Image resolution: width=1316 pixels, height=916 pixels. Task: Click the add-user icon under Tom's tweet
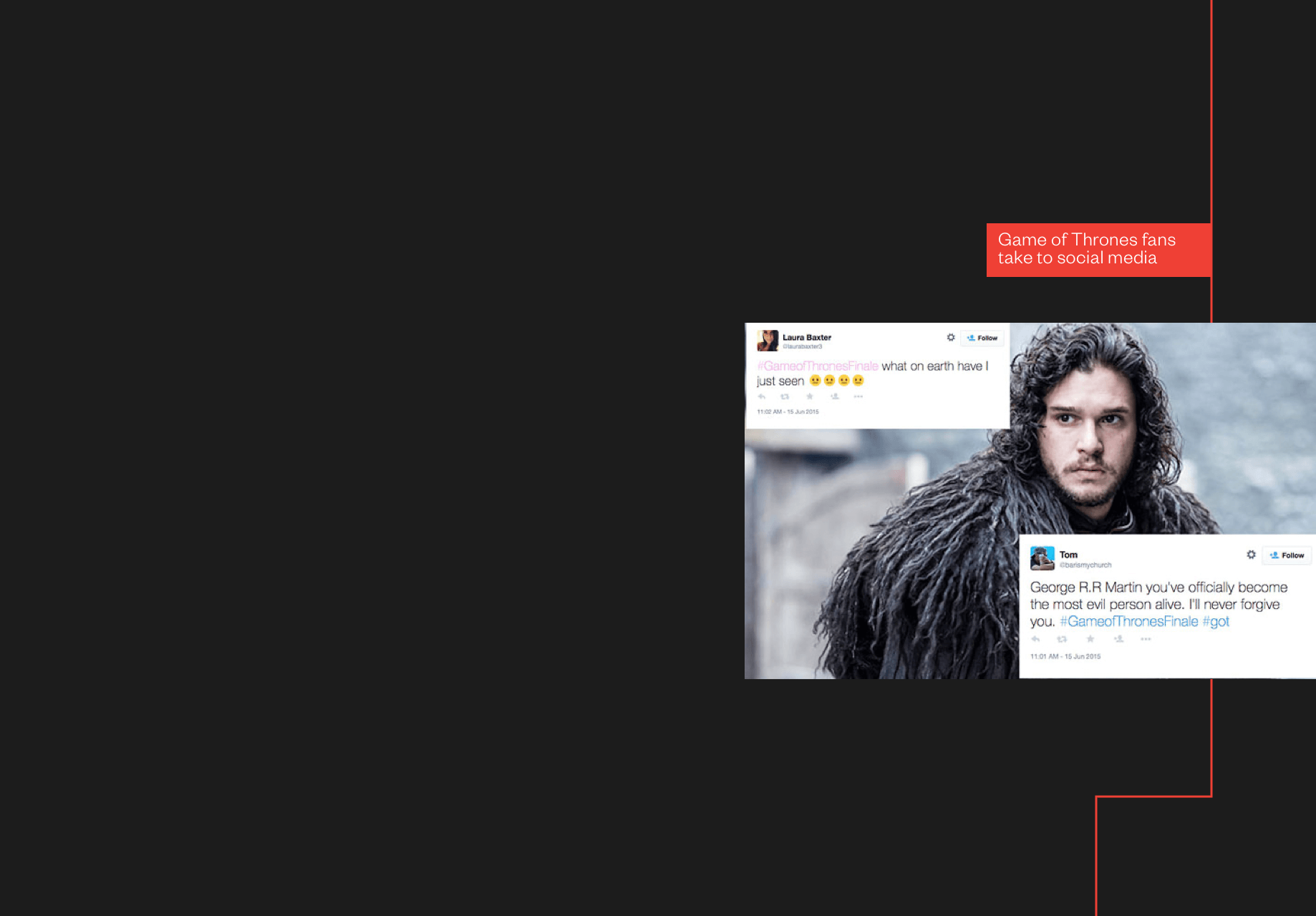click(x=1118, y=639)
